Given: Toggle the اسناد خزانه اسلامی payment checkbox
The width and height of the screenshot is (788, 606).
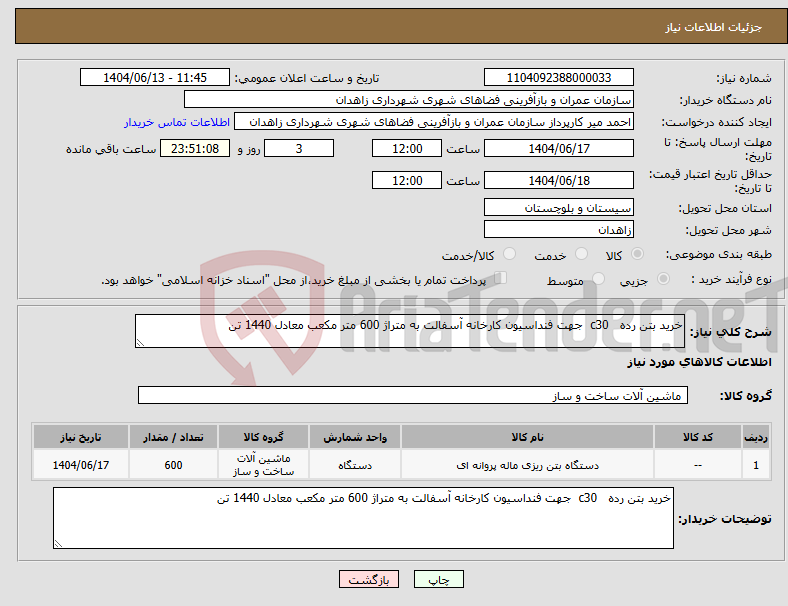Looking at the screenshot, I should point(501,277).
